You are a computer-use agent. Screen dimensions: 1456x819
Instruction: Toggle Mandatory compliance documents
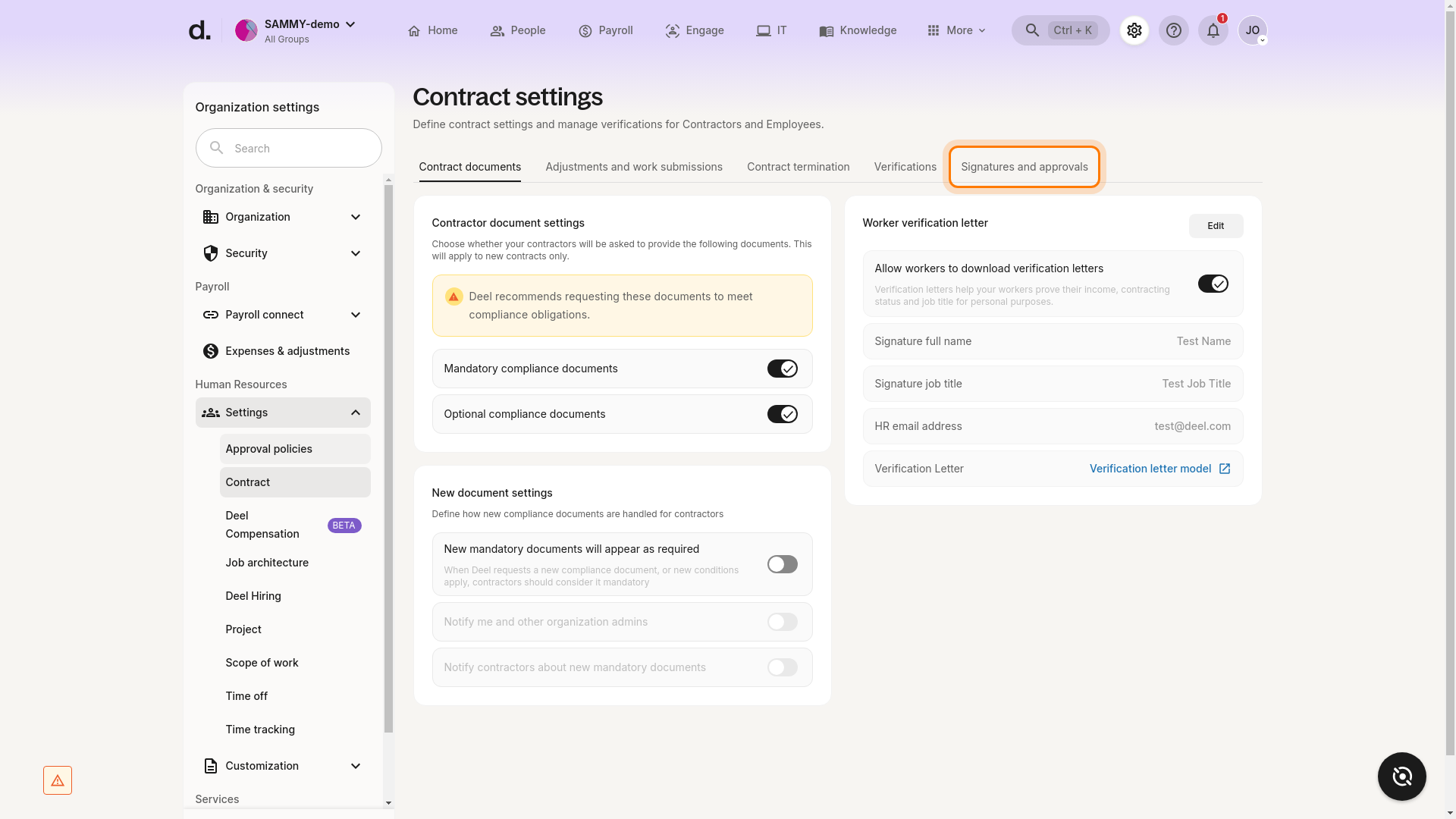click(783, 369)
